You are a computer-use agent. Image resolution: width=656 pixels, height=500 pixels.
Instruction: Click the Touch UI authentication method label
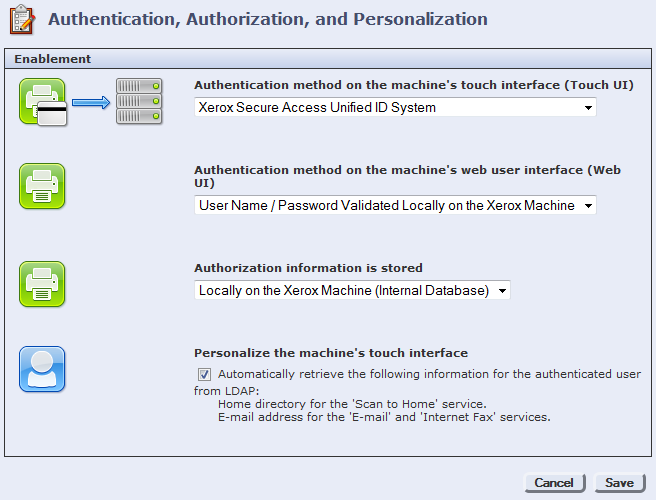click(413, 85)
